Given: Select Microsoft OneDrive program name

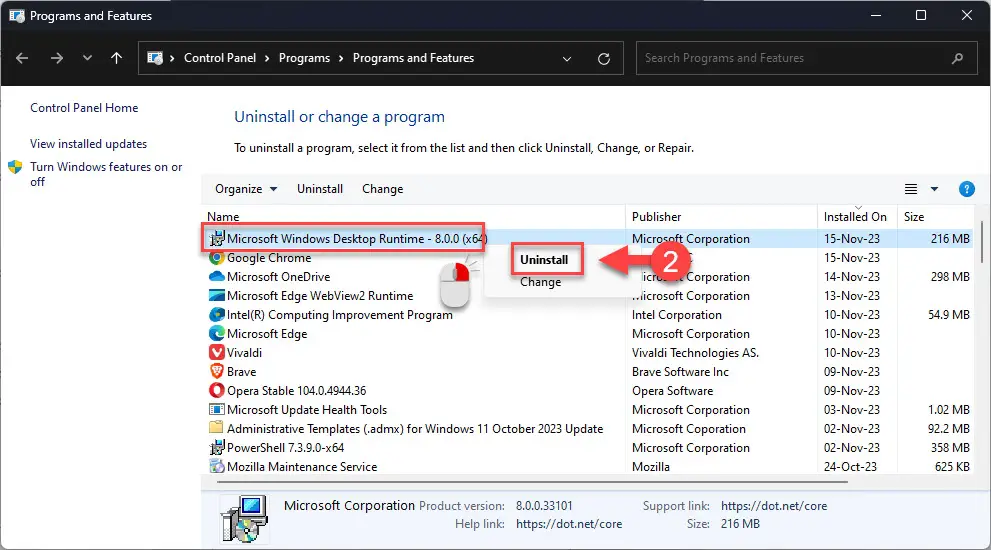Looking at the screenshot, I should (x=279, y=277).
